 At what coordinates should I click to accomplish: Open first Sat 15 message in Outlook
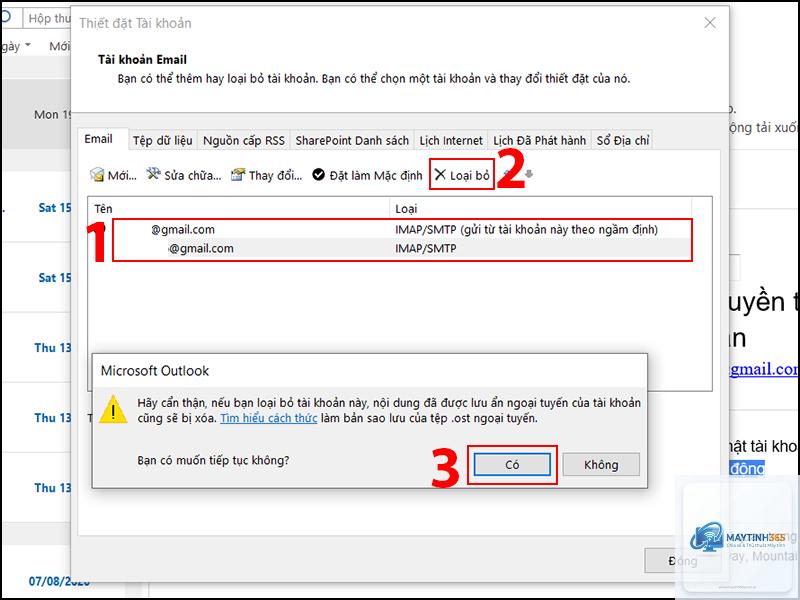pos(37,208)
